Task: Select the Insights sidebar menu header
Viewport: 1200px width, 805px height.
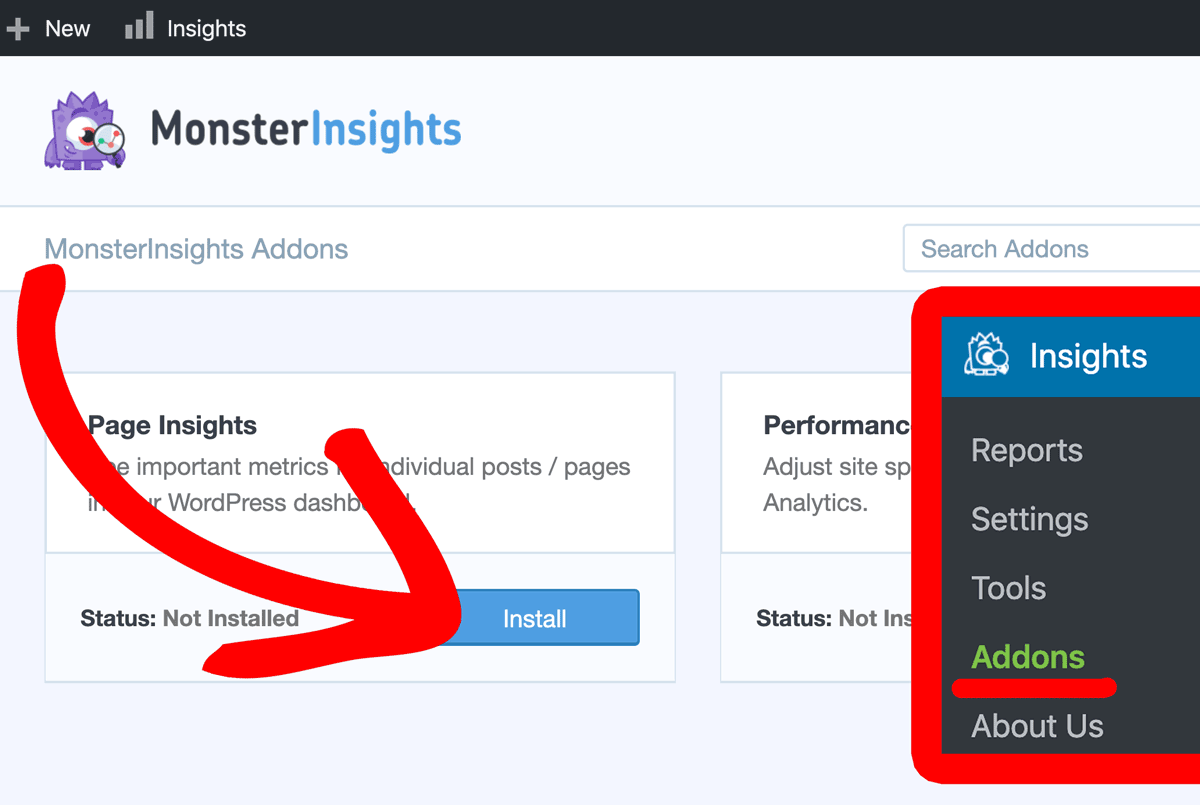Action: tap(1071, 356)
